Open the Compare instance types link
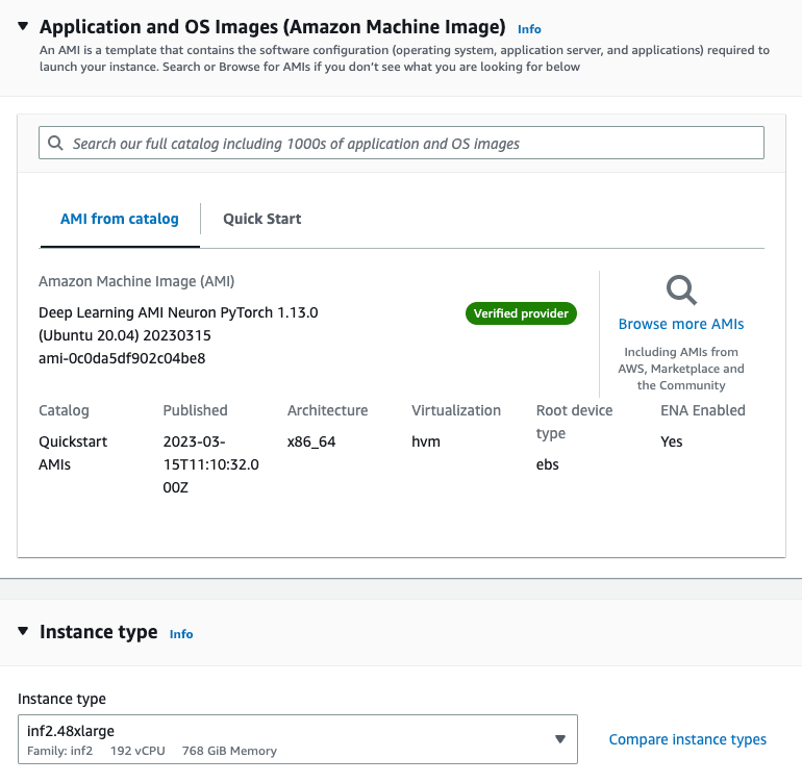This screenshot has height=783, width=802. [x=687, y=740]
